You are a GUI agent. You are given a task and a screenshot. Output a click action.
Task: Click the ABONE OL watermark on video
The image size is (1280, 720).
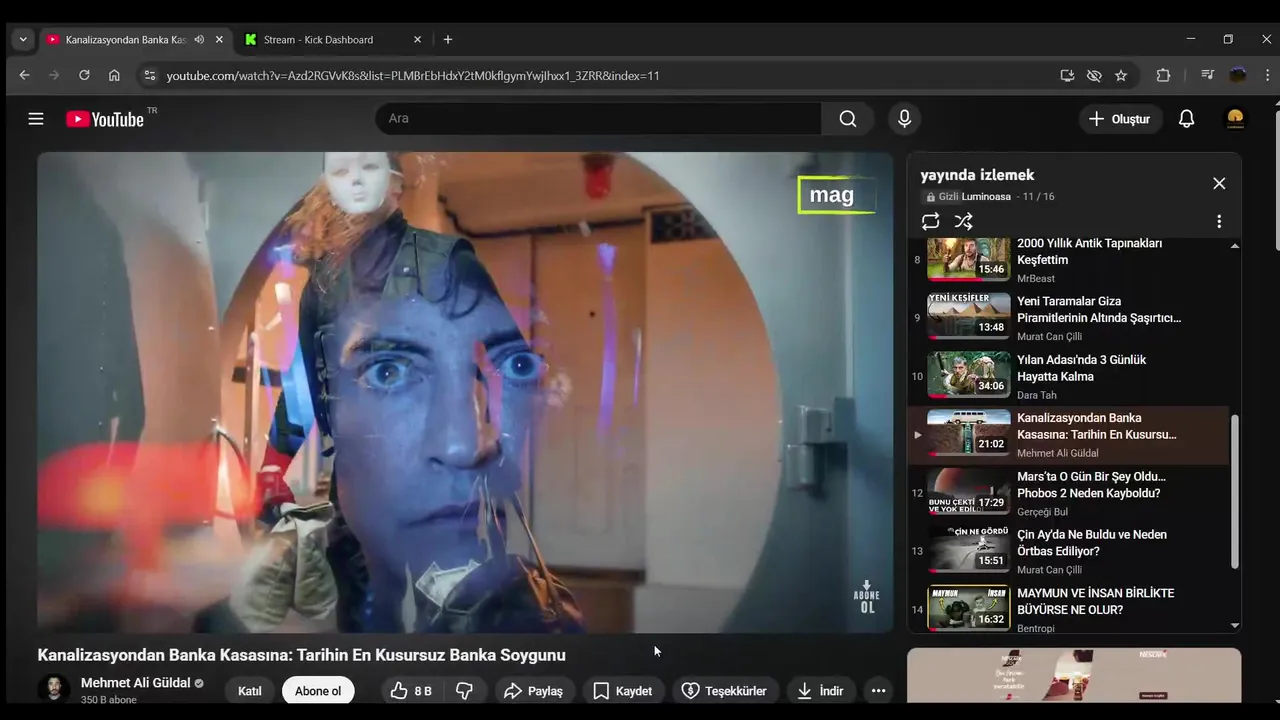coord(866,597)
